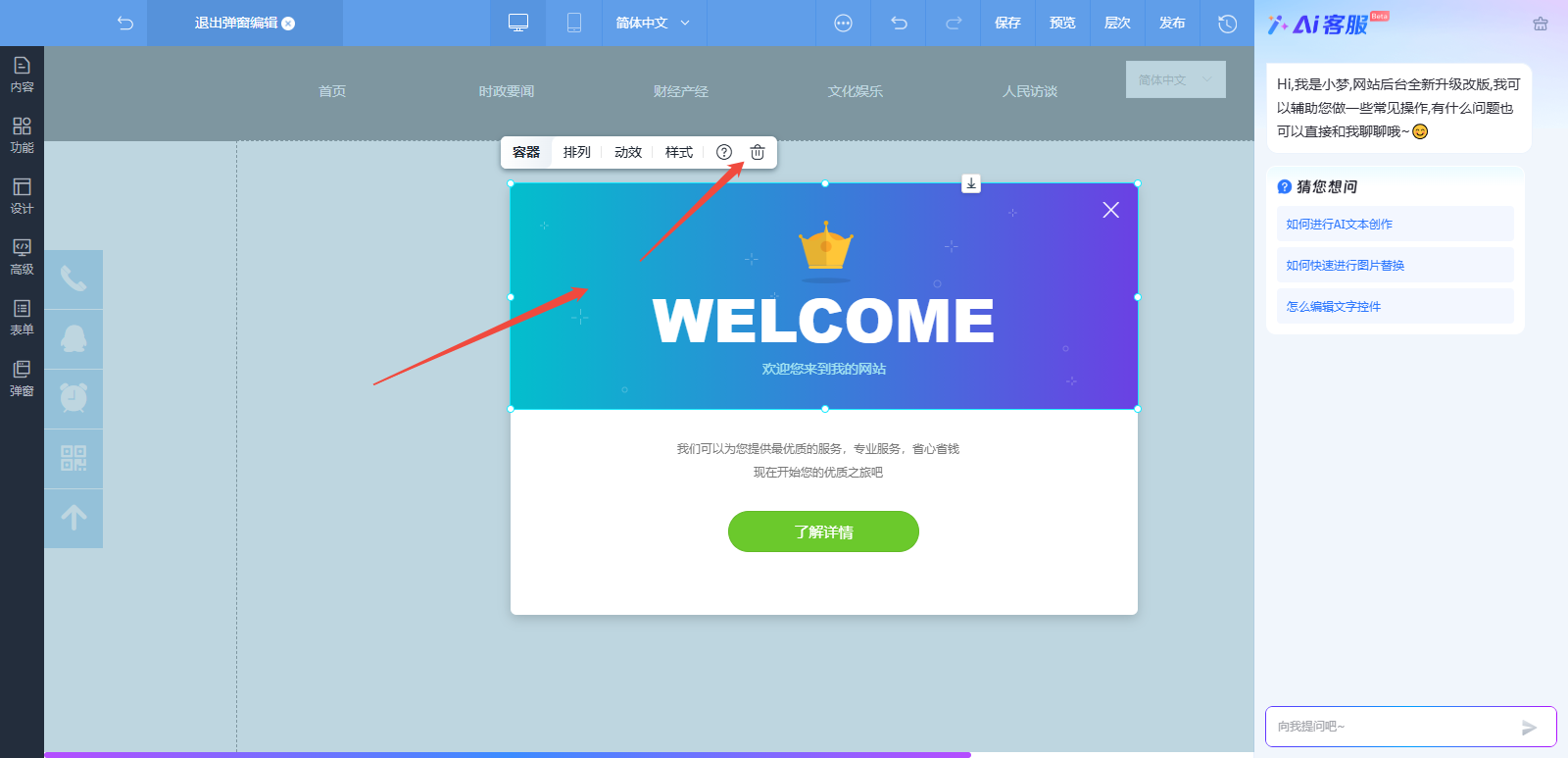The width and height of the screenshot is (1568, 758).
Task: Click the green 了解详情 button
Action: (823, 531)
